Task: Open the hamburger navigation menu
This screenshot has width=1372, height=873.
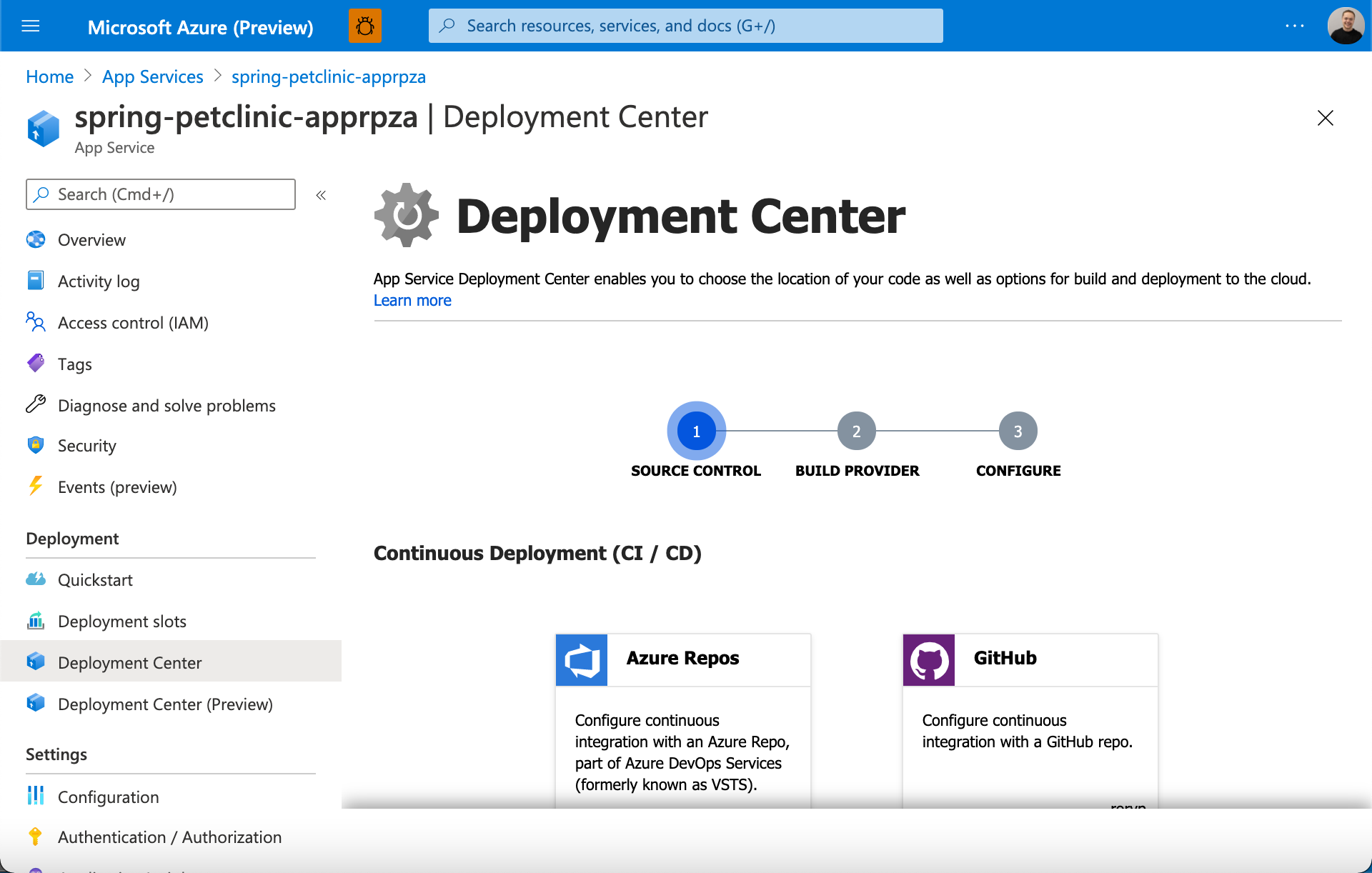Action: click(30, 26)
